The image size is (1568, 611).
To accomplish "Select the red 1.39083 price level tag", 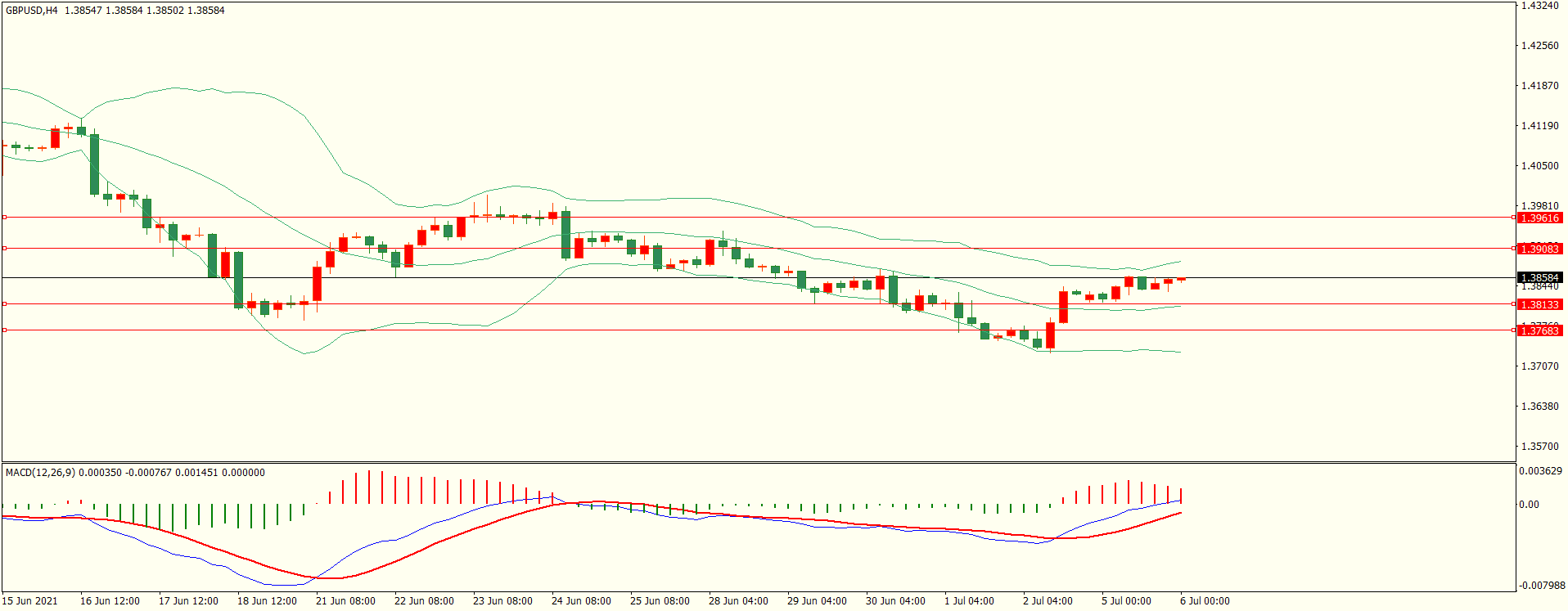I will [x=1539, y=249].
